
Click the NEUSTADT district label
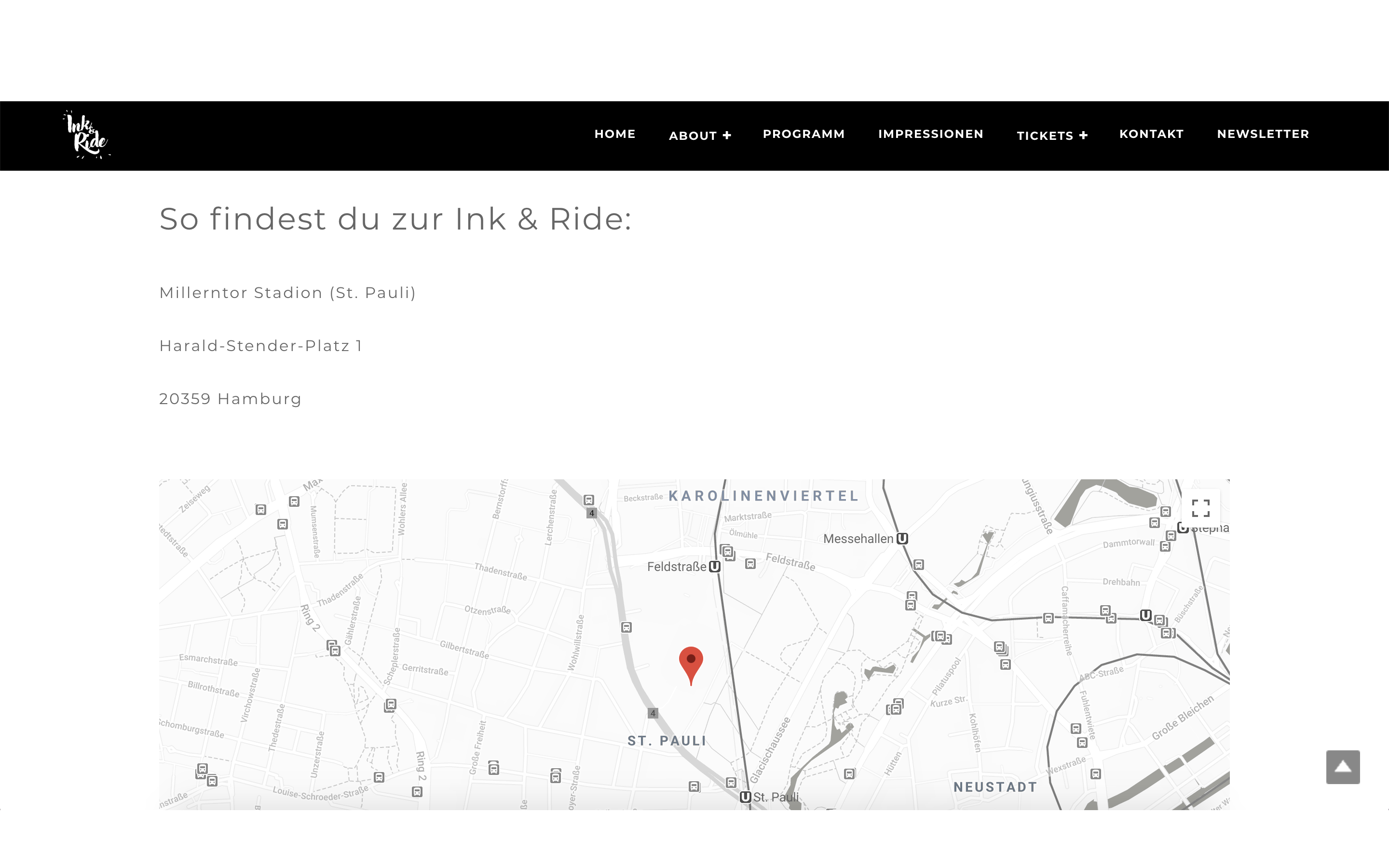995,787
